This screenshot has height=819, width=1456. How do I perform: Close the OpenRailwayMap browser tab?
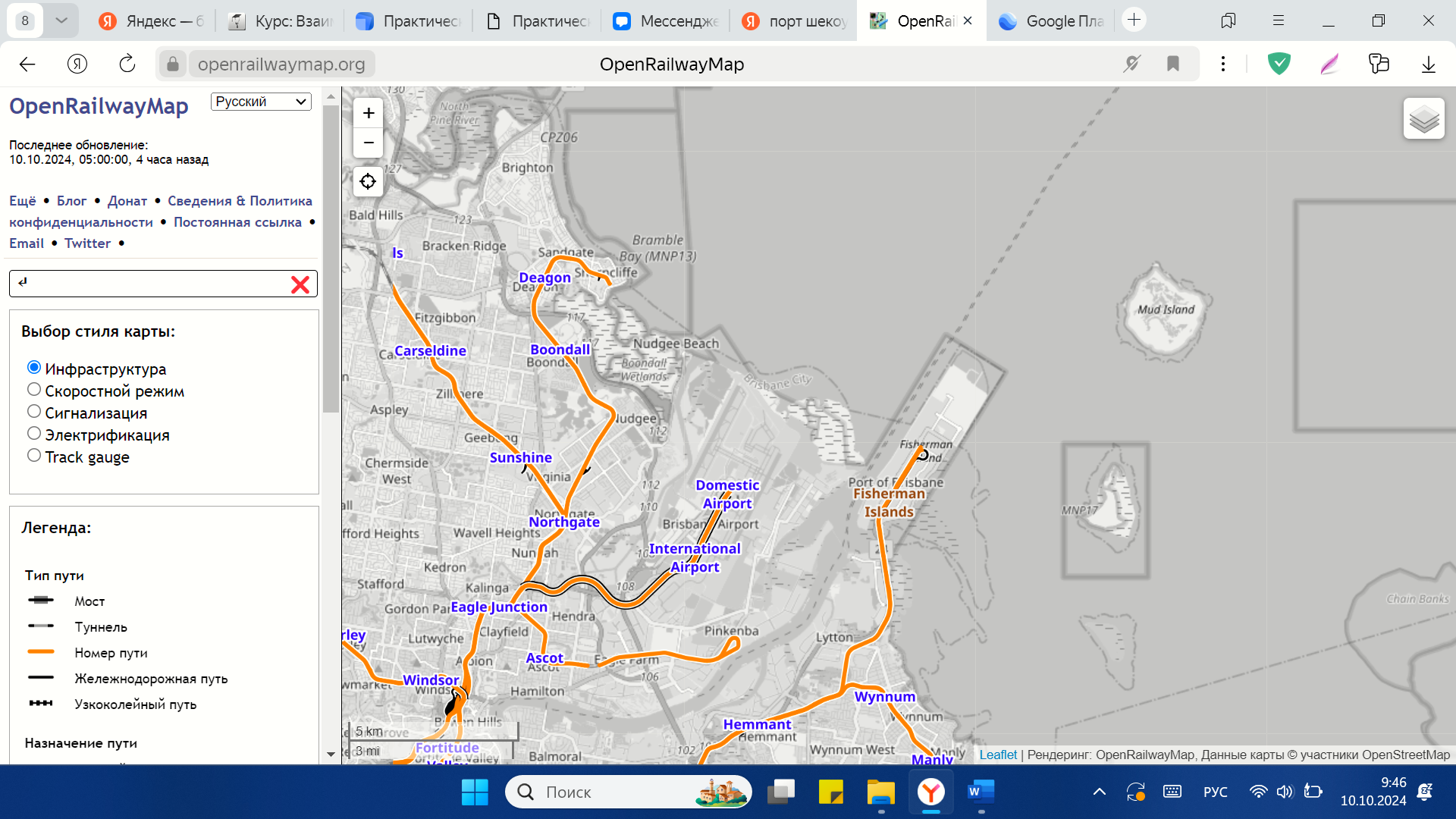click(968, 21)
